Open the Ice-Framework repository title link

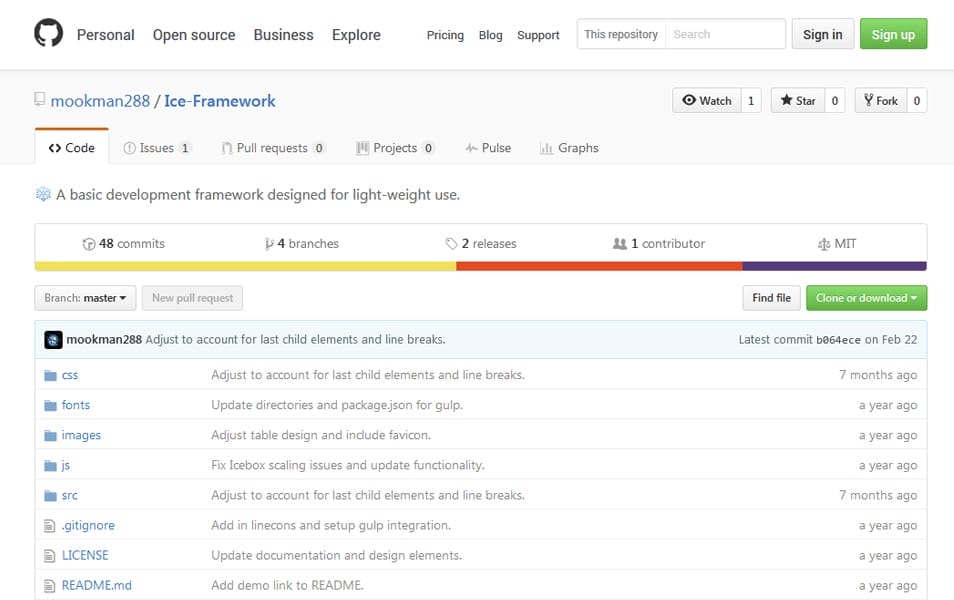point(220,101)
